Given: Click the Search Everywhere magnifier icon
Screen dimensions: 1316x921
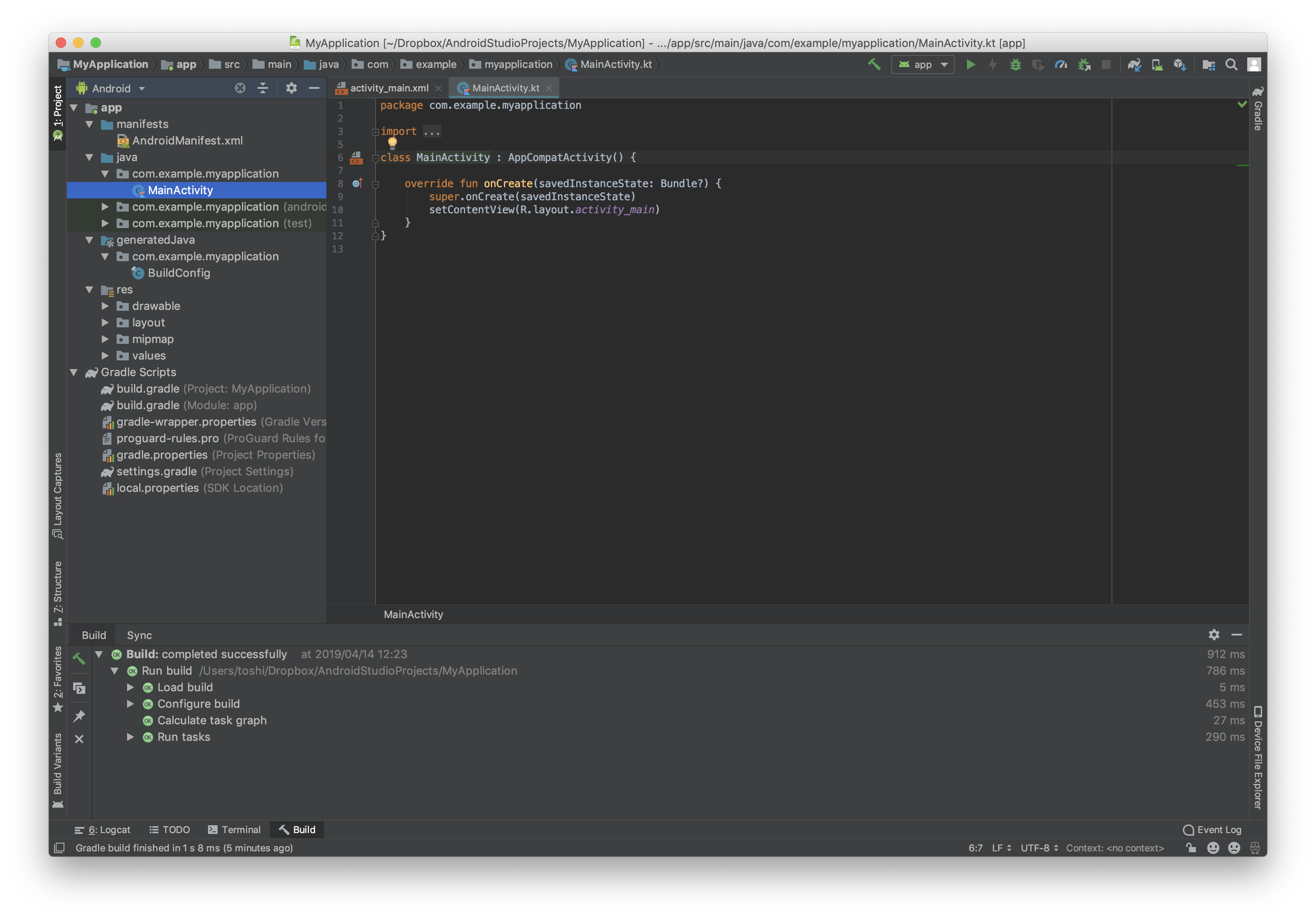Looking at the screenshot, I should coord(1231,64).
